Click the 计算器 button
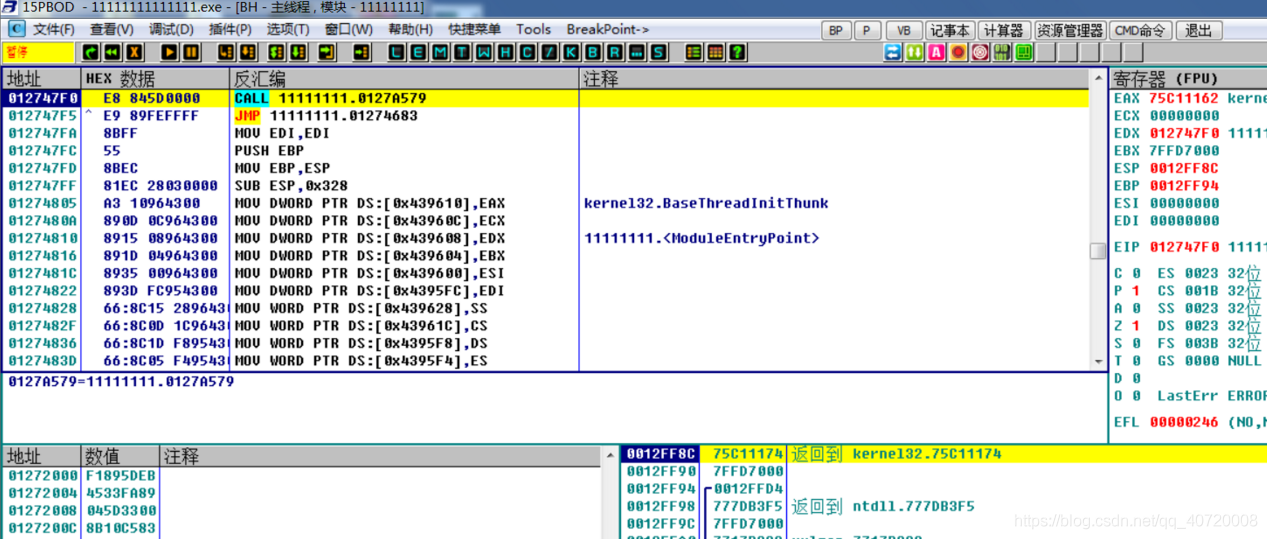Viewport: 1267px width, 539px height. [x=1003, y=31]
